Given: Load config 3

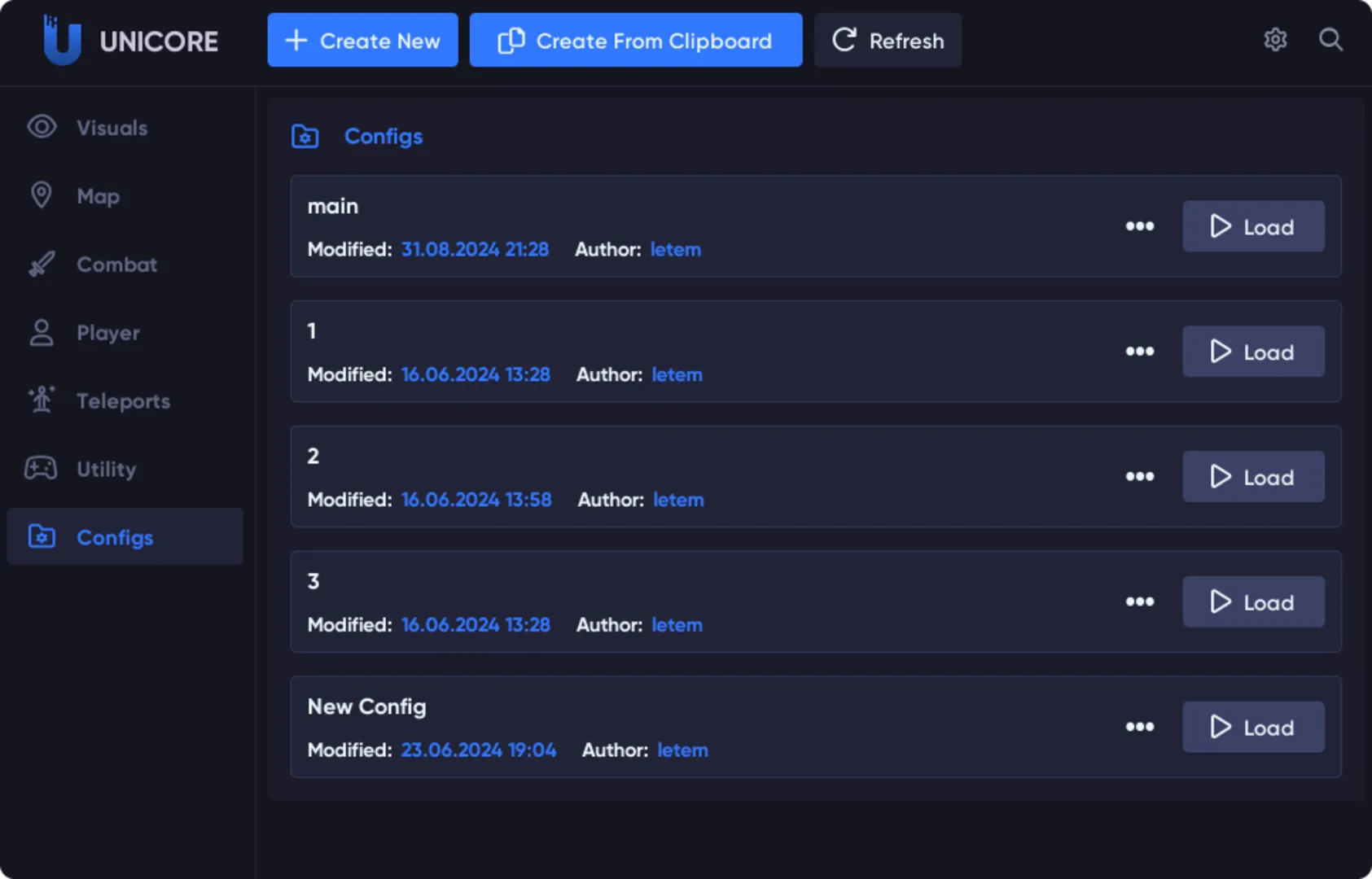Looking at the screenshot, I should tap(1253, 601).
